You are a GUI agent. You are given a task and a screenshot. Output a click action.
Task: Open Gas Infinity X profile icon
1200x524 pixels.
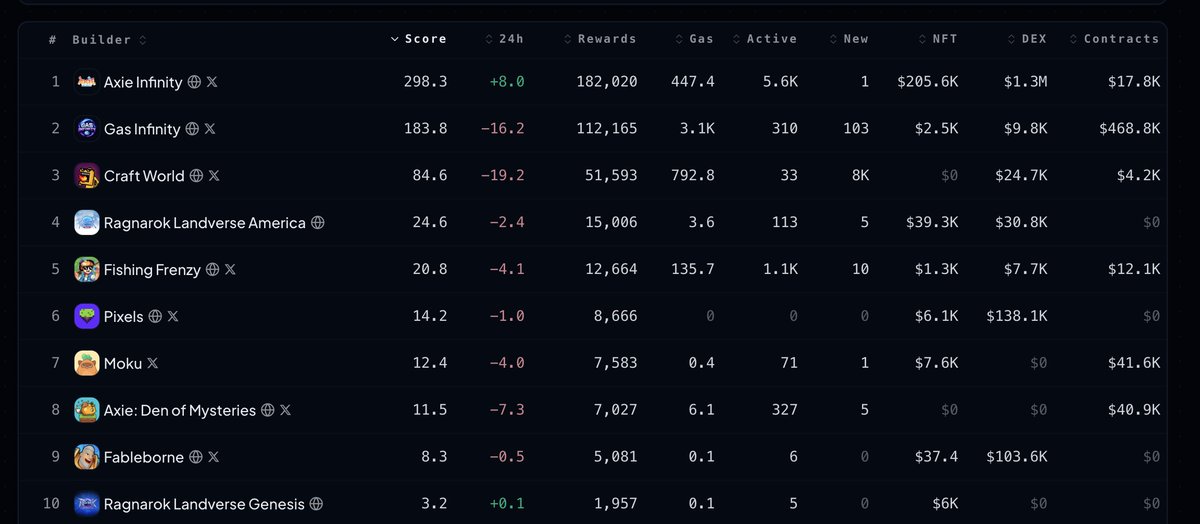click(210, 129)
